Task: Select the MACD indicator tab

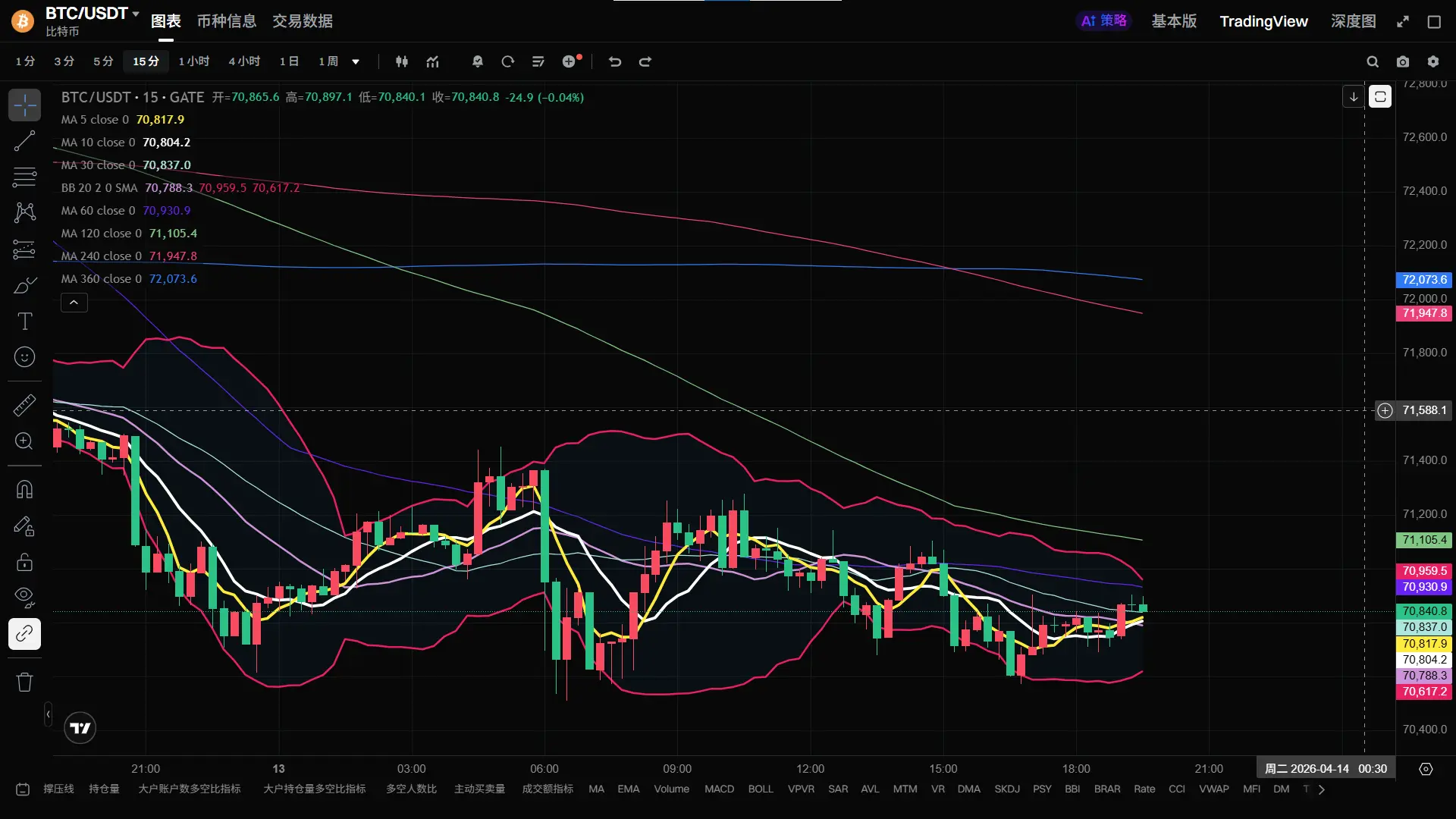Action: pyautogui.click(x=719, y=789)
